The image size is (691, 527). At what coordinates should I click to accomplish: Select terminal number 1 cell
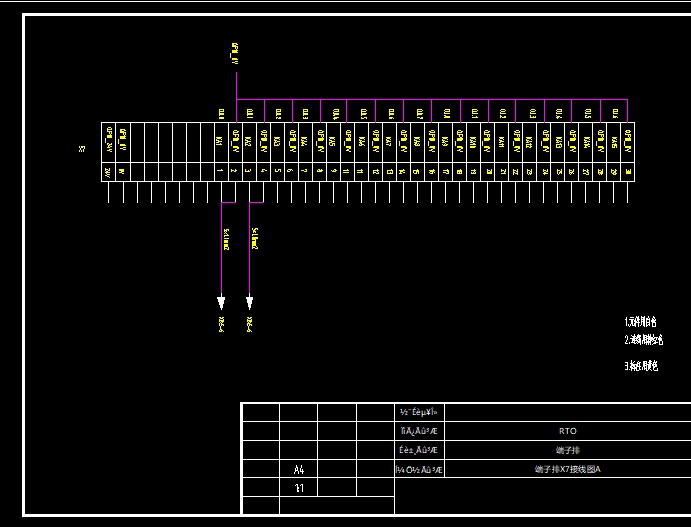point(221,171)
